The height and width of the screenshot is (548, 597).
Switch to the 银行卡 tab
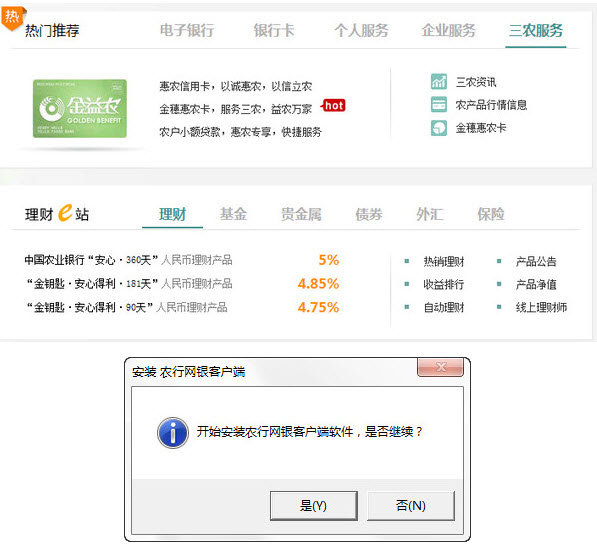tap(274, 30)
